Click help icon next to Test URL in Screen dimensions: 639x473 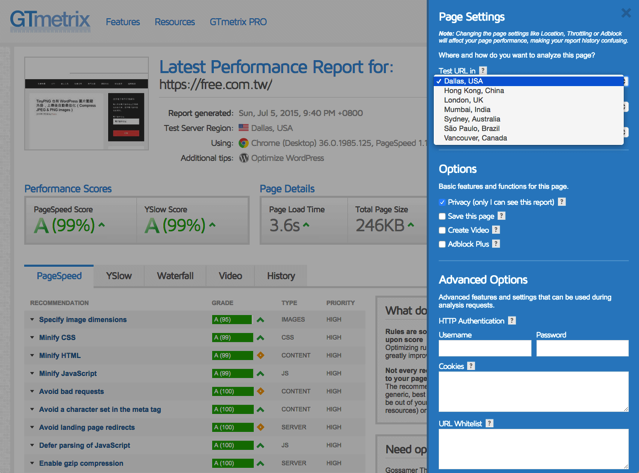(483, 71)
